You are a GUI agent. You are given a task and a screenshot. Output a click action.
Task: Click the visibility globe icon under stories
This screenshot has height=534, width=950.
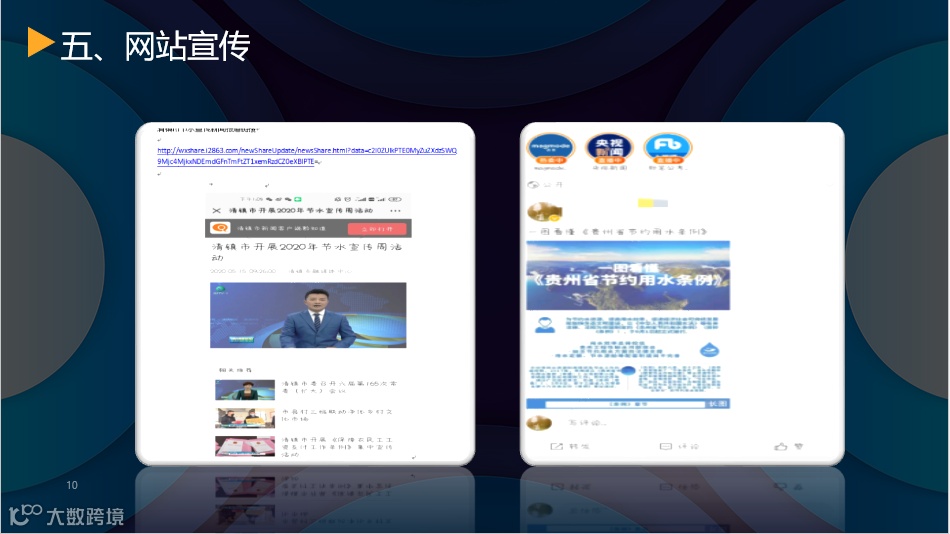(533, 184)
